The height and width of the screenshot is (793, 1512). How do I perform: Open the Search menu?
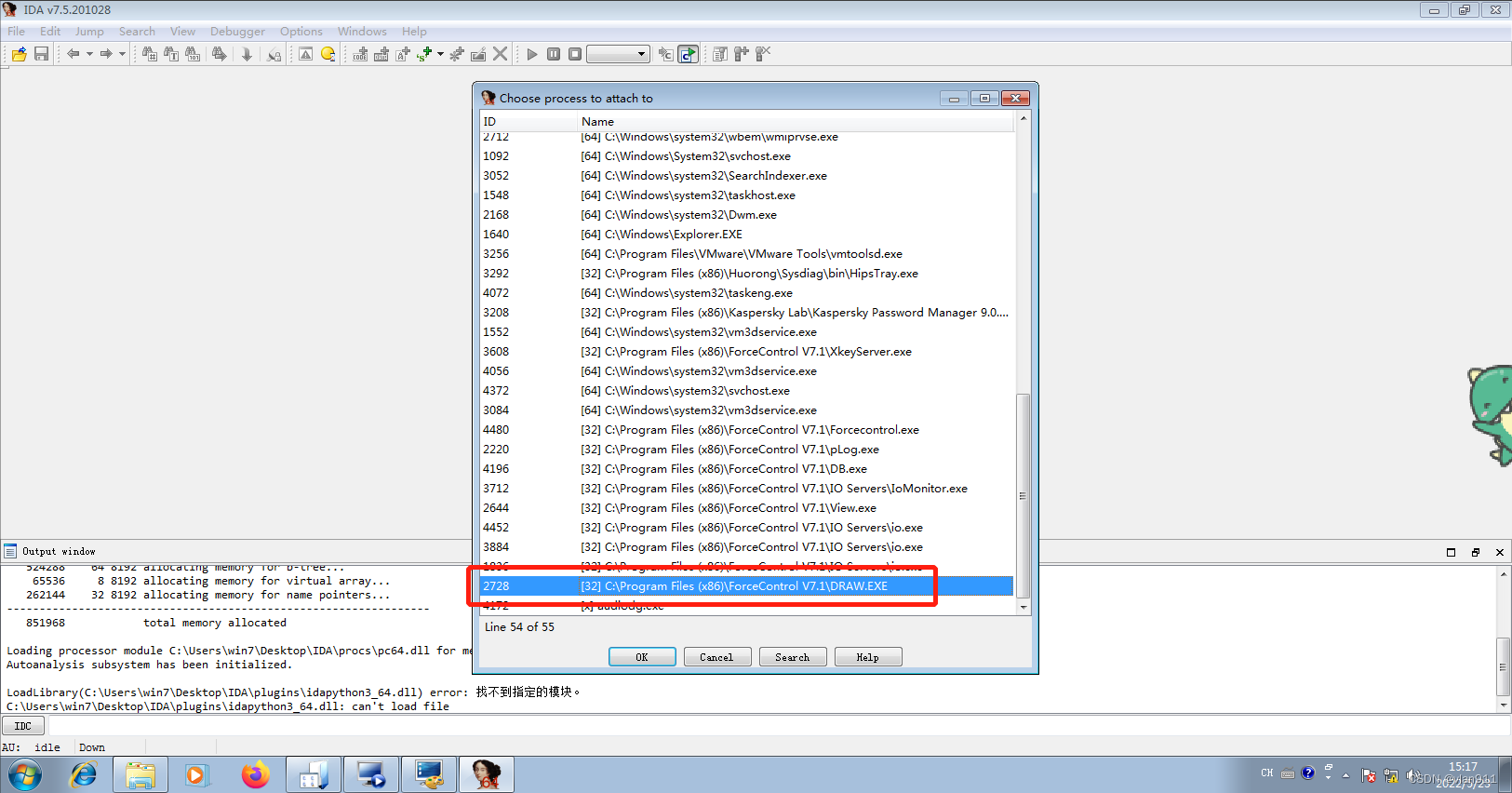(137, 31)
